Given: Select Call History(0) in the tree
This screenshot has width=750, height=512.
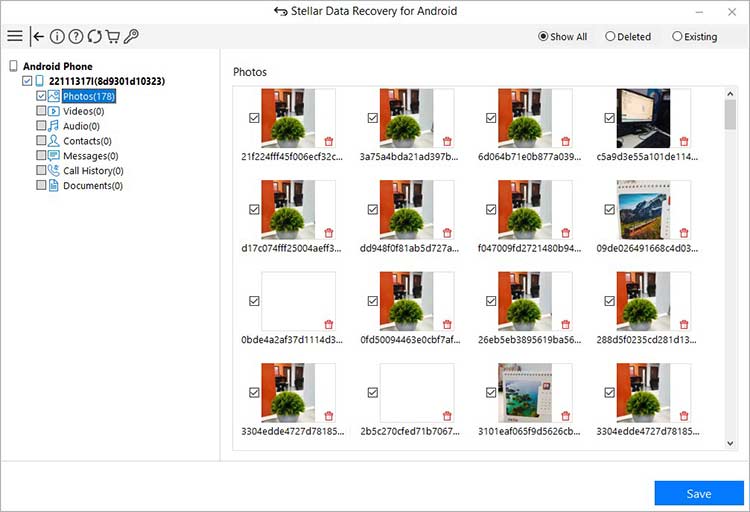Looking at the screenshot, I should (93, 170).
